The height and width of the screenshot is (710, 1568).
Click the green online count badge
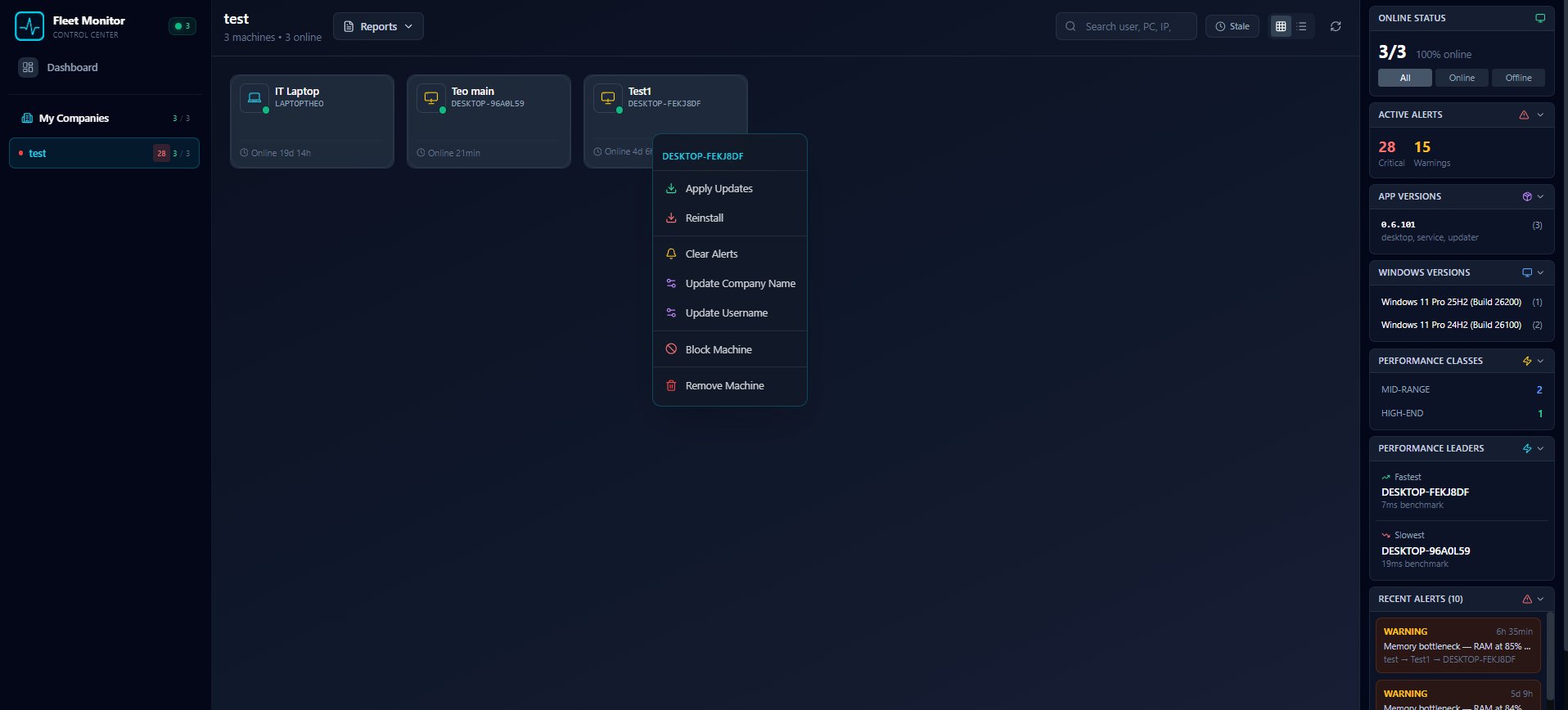pos(182,26)
